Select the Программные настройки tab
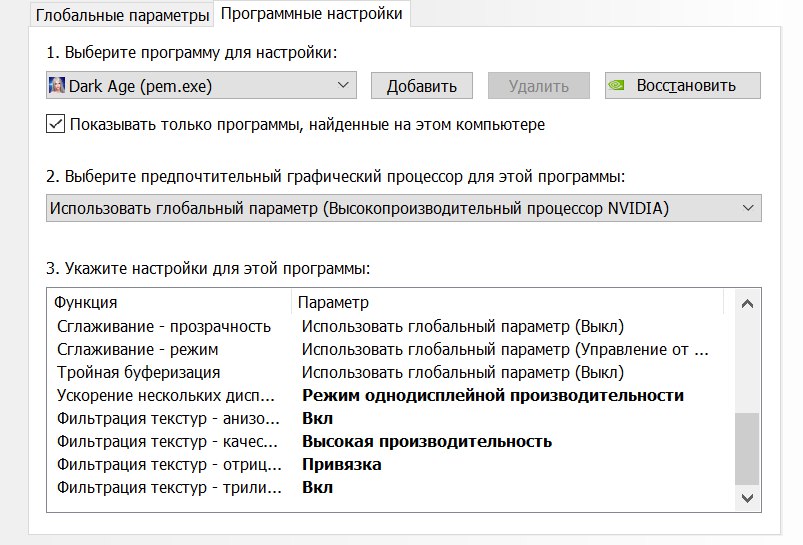This screenshot has width=803, height=545. (x=311, y=13)
